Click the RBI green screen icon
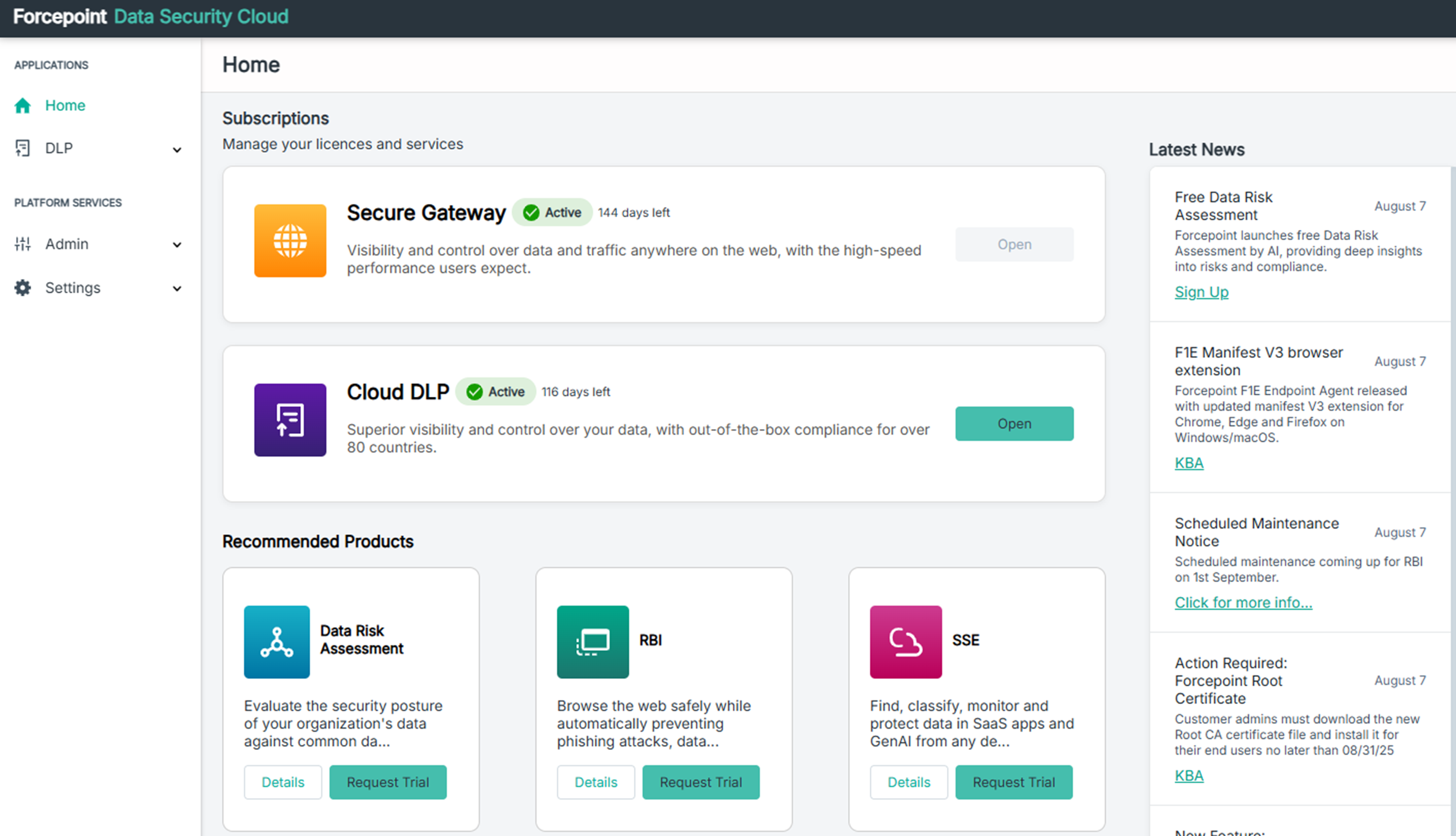Screen dimensions: 1456x836 pyautogui.click(x=592, y=641)
